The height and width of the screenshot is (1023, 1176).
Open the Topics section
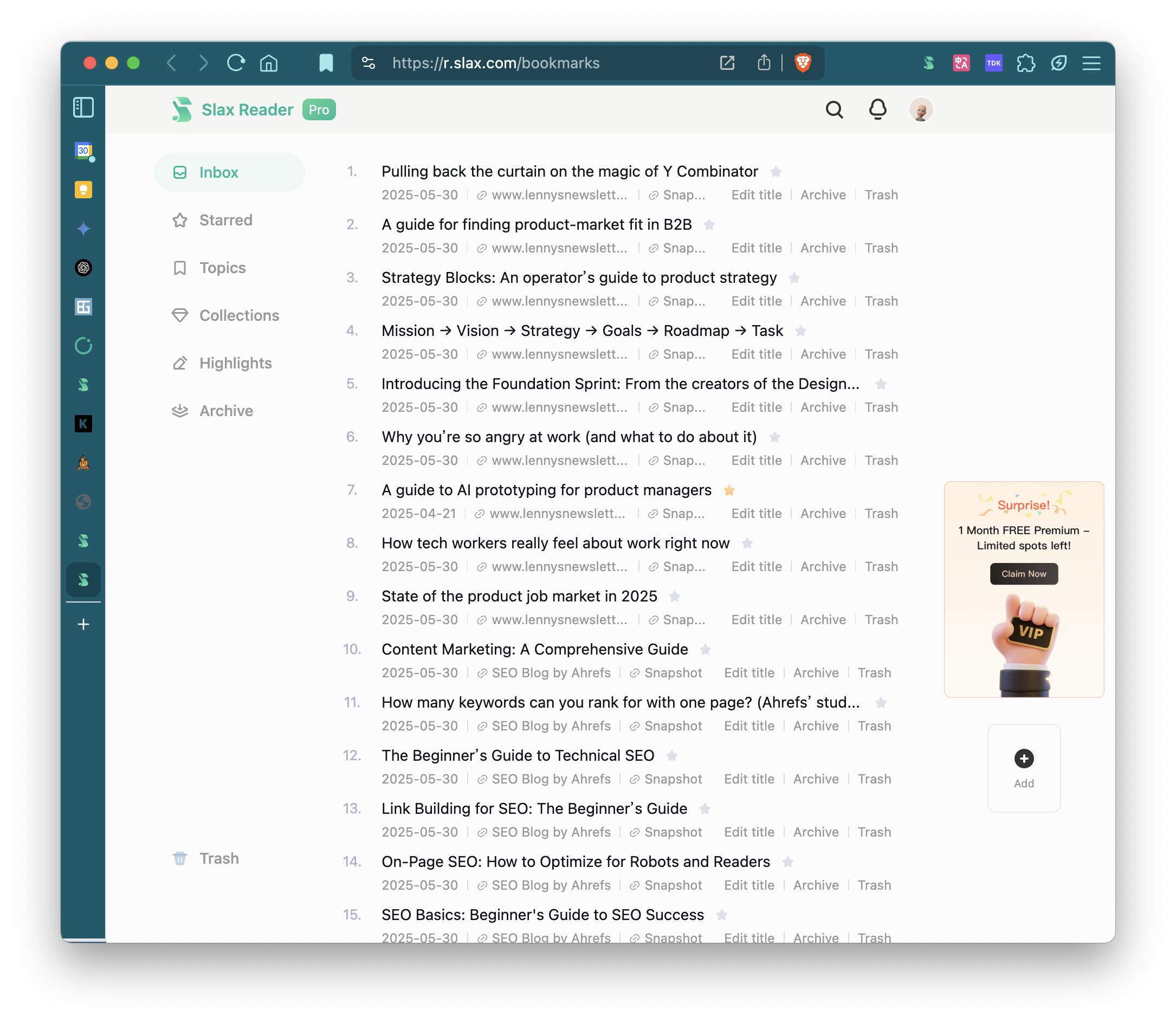(x=222, y=267)
